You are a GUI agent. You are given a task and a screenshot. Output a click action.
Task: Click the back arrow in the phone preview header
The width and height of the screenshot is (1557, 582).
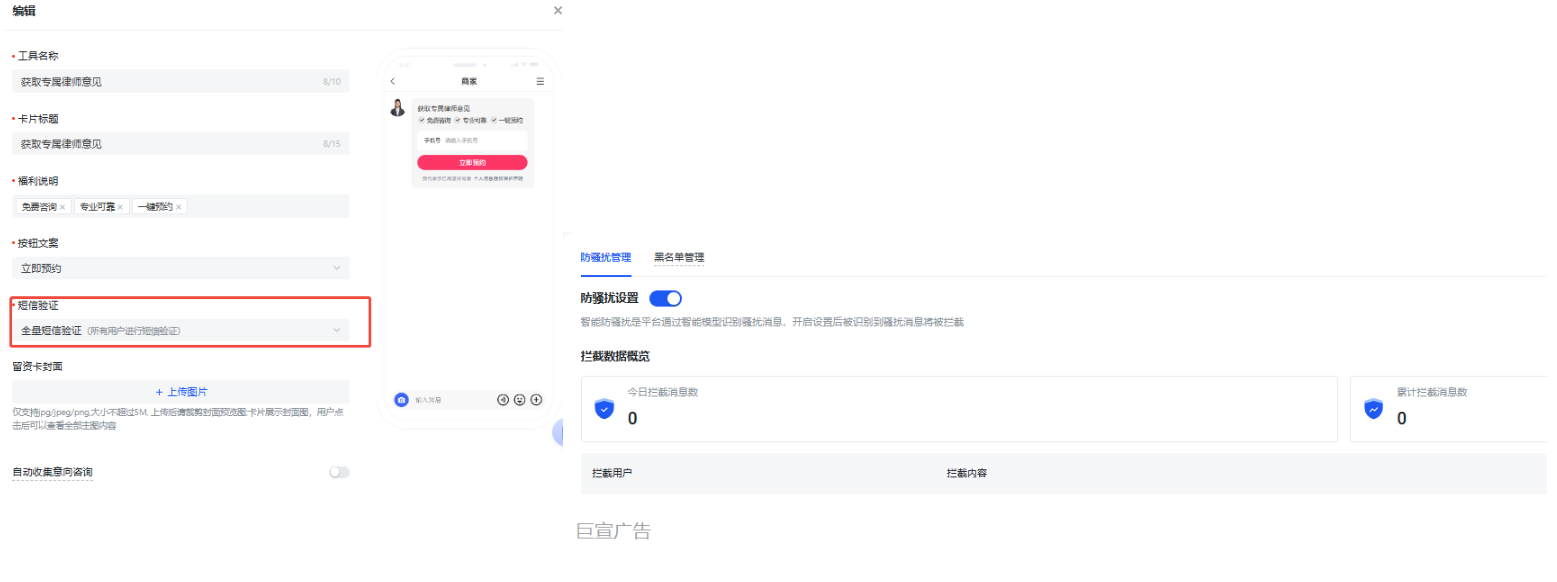pyautogui.click(x=392, y=81)
